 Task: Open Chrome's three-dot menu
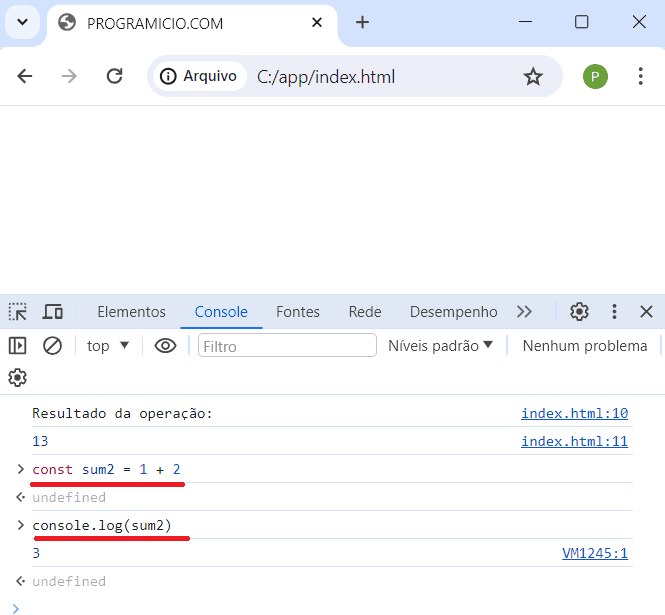click(640, 76)
